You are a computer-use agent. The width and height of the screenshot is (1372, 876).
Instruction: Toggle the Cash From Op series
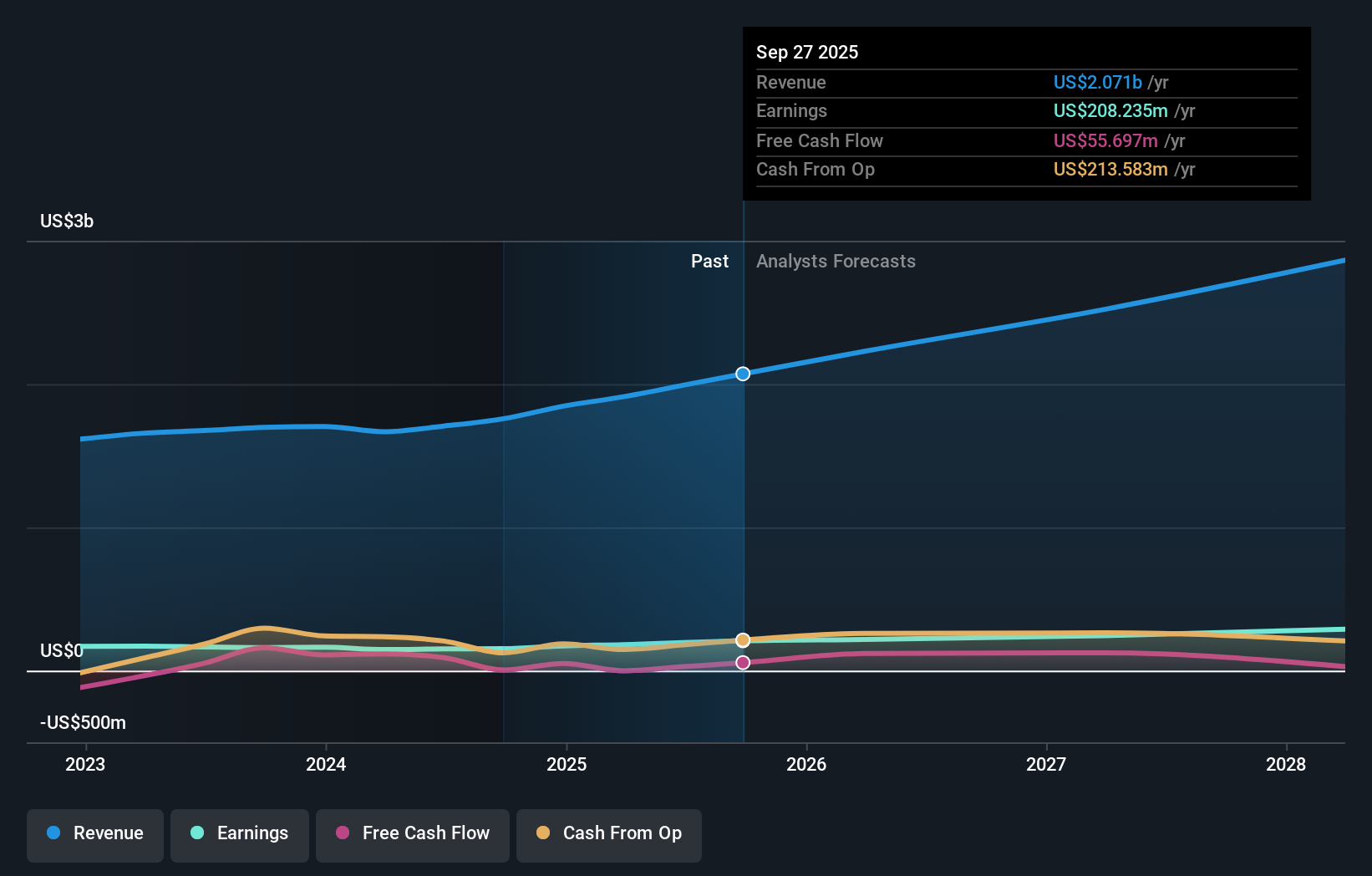[608, 834]
